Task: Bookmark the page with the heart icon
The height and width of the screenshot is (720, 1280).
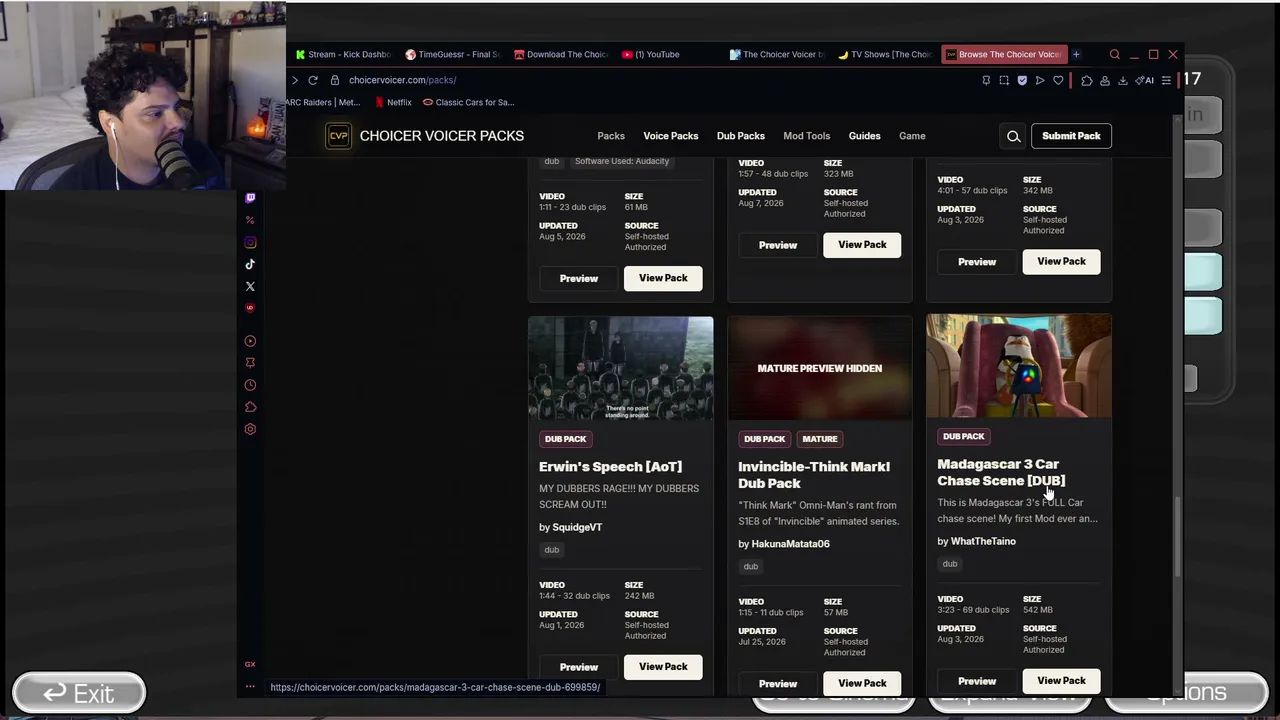Action: (1058, 80)
